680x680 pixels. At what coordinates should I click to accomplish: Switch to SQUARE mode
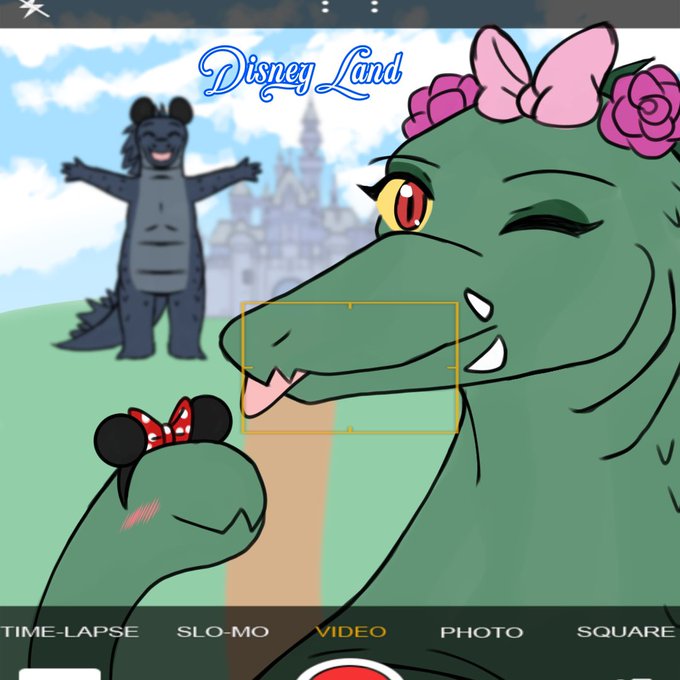626,631
